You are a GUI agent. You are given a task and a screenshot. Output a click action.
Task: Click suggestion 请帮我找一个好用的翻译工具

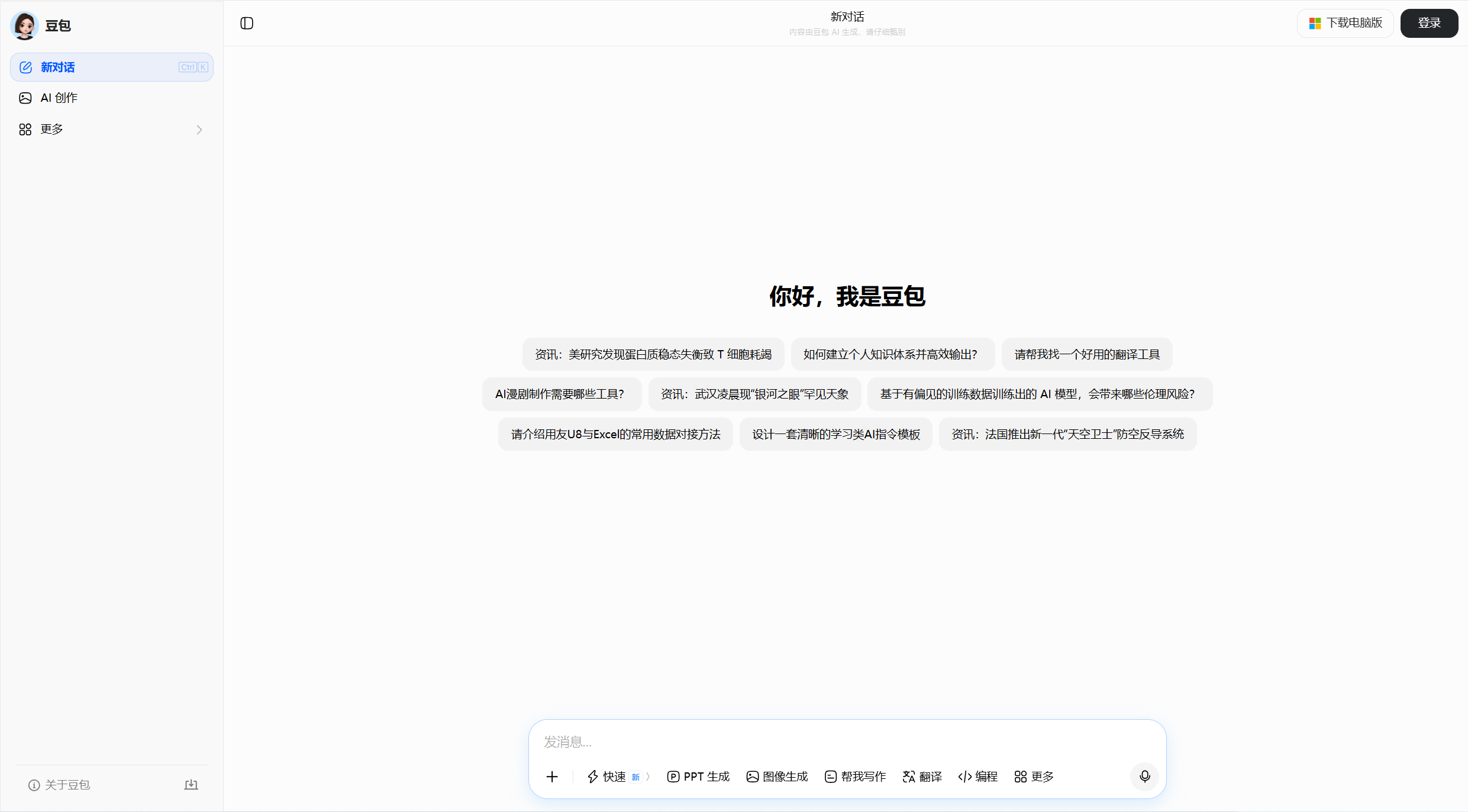coord(1087,354)
